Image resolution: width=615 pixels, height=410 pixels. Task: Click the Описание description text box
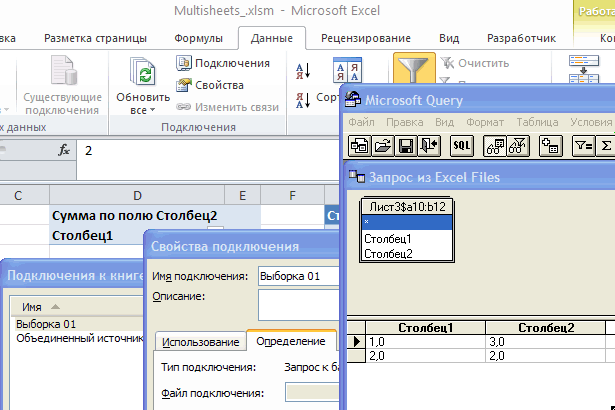pyautogui.click(x=299, y=305)
